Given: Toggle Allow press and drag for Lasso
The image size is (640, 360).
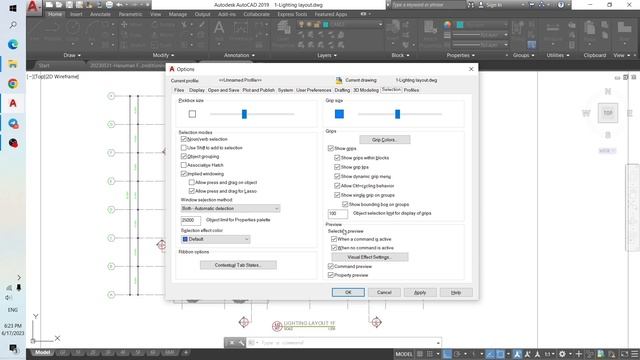Looking at the screenshot, I should click(x=191, y=191).
